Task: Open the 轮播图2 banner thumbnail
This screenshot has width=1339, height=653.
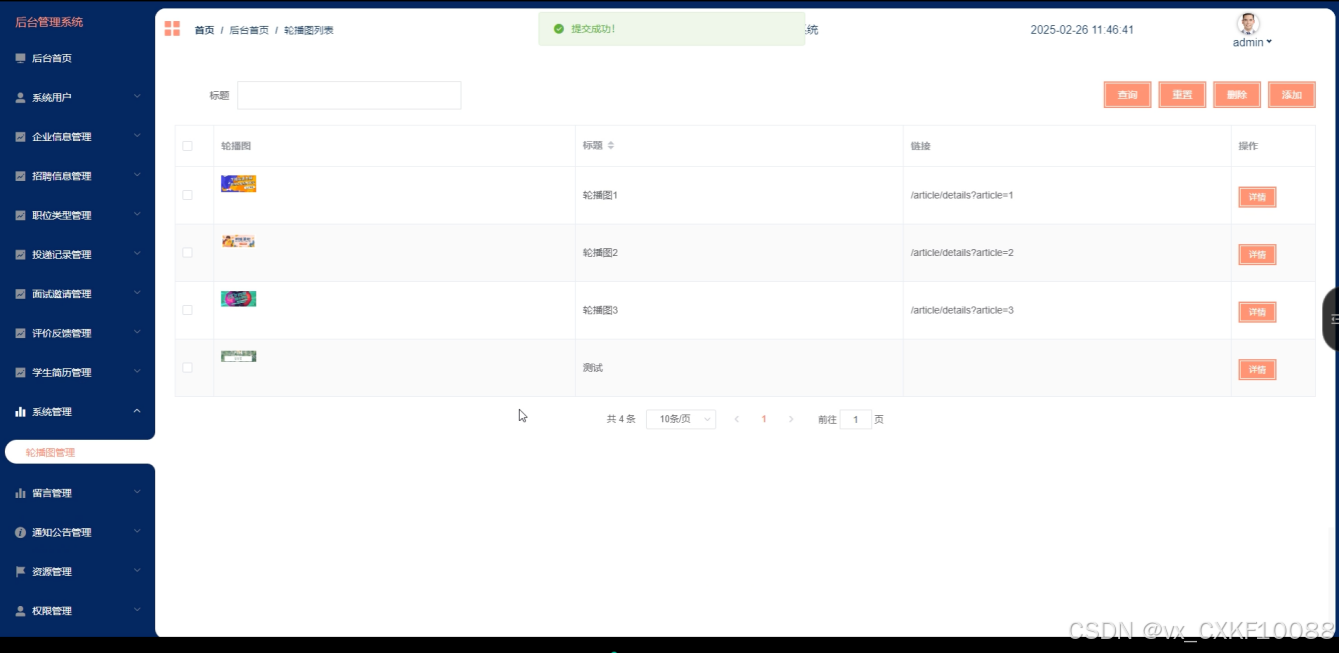Action: [238, 241]
